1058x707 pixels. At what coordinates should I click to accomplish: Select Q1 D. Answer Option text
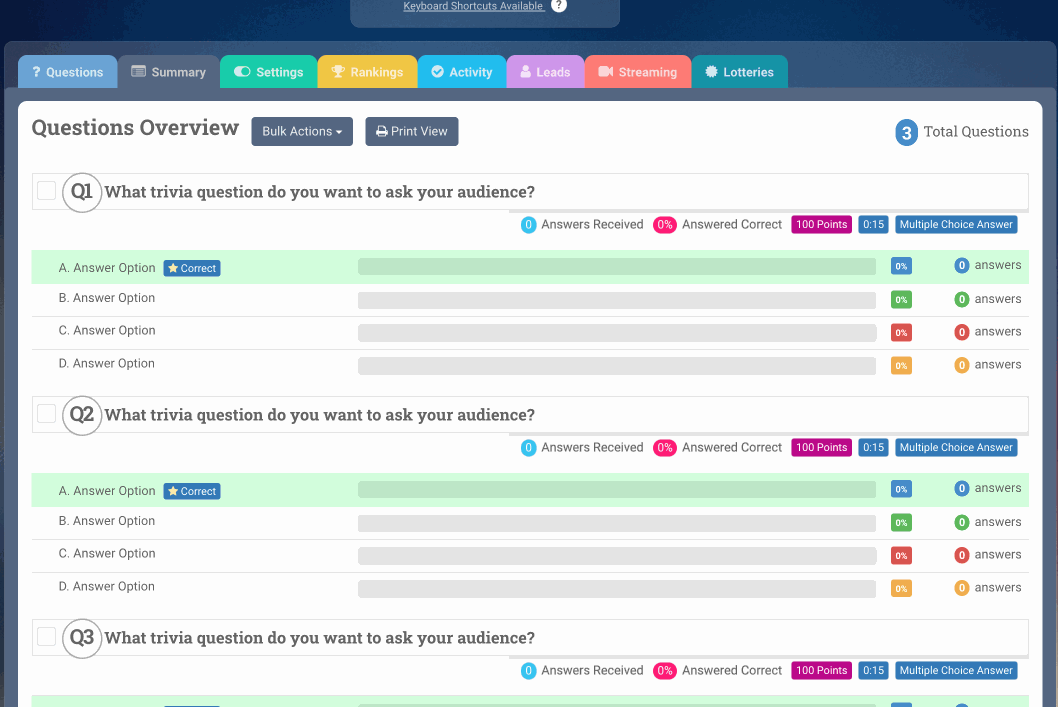(x=107, y=364)
